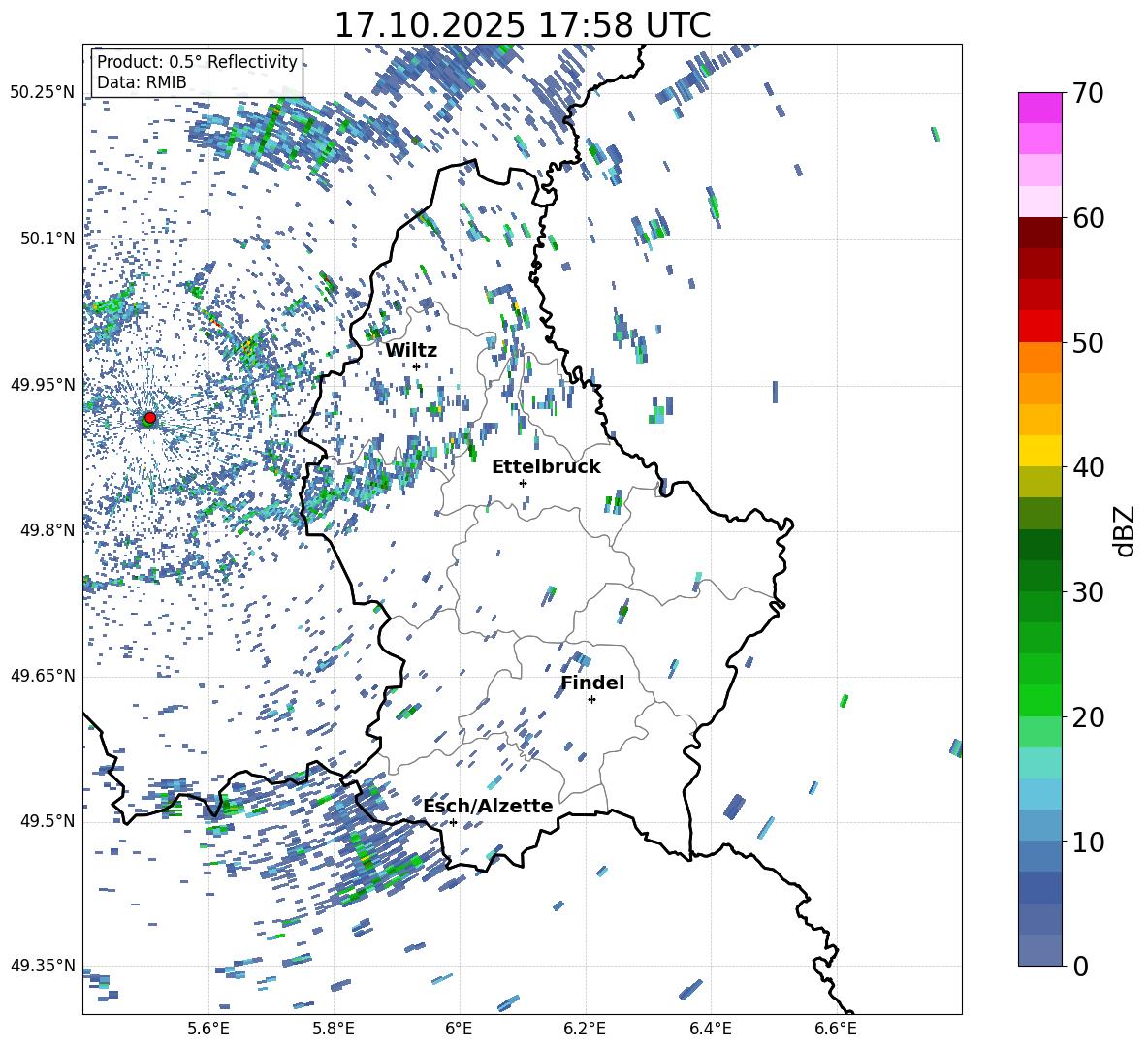Screen dimensions: 1148x1048
Task: Click the 40 colorbar tick label
Action: click(1088, 467)
